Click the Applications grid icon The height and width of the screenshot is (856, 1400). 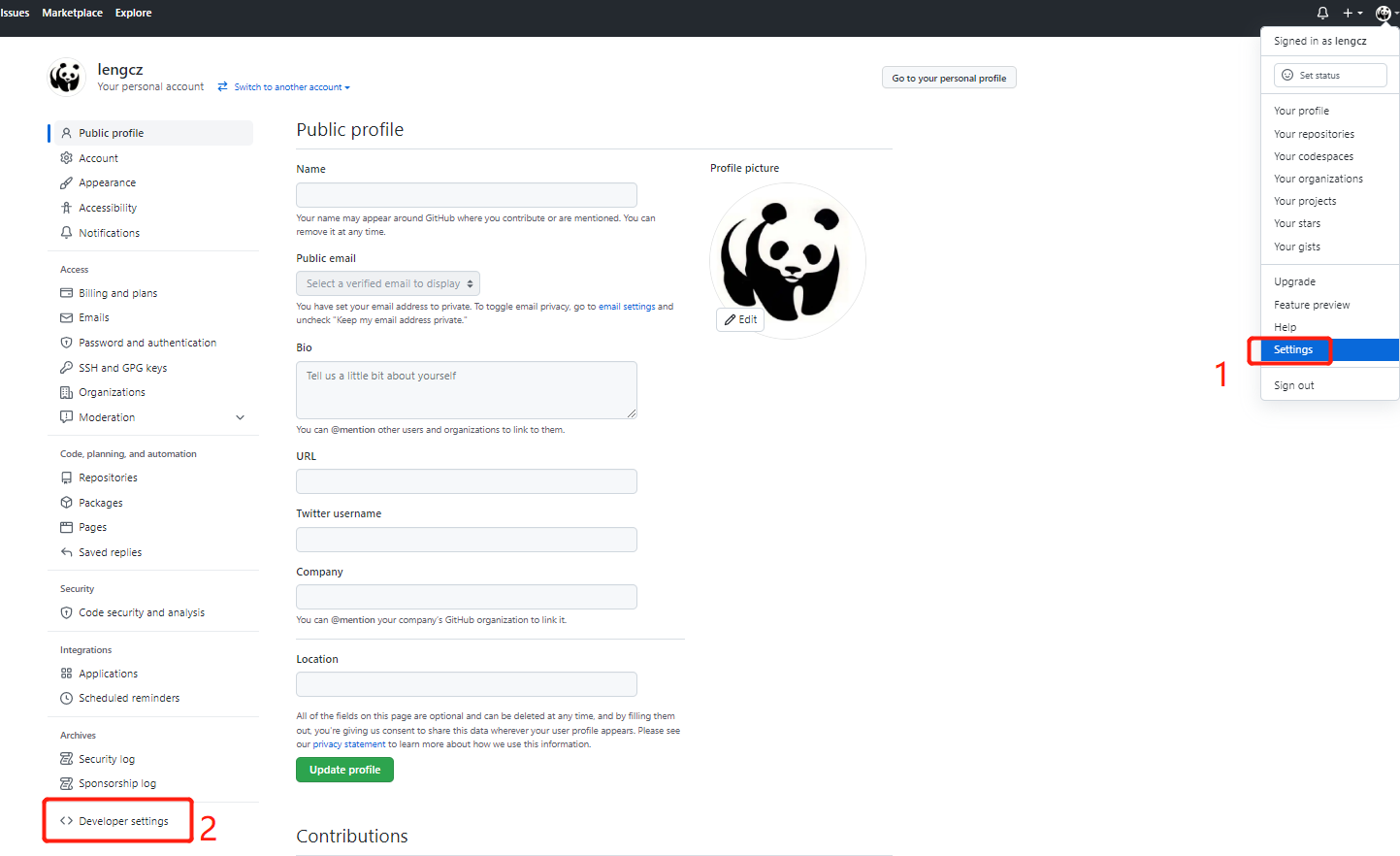[x=66, y=674]
